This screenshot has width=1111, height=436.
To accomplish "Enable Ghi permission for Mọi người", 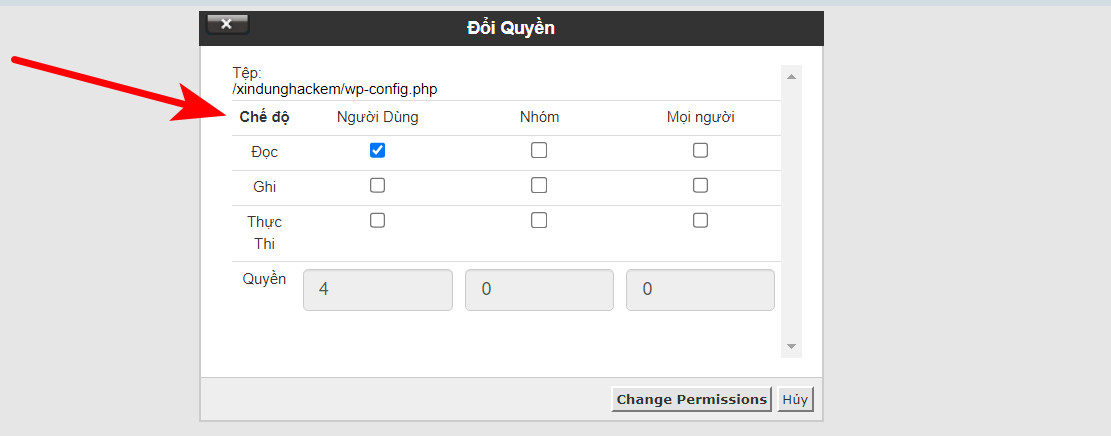I will tap(700, 185).
